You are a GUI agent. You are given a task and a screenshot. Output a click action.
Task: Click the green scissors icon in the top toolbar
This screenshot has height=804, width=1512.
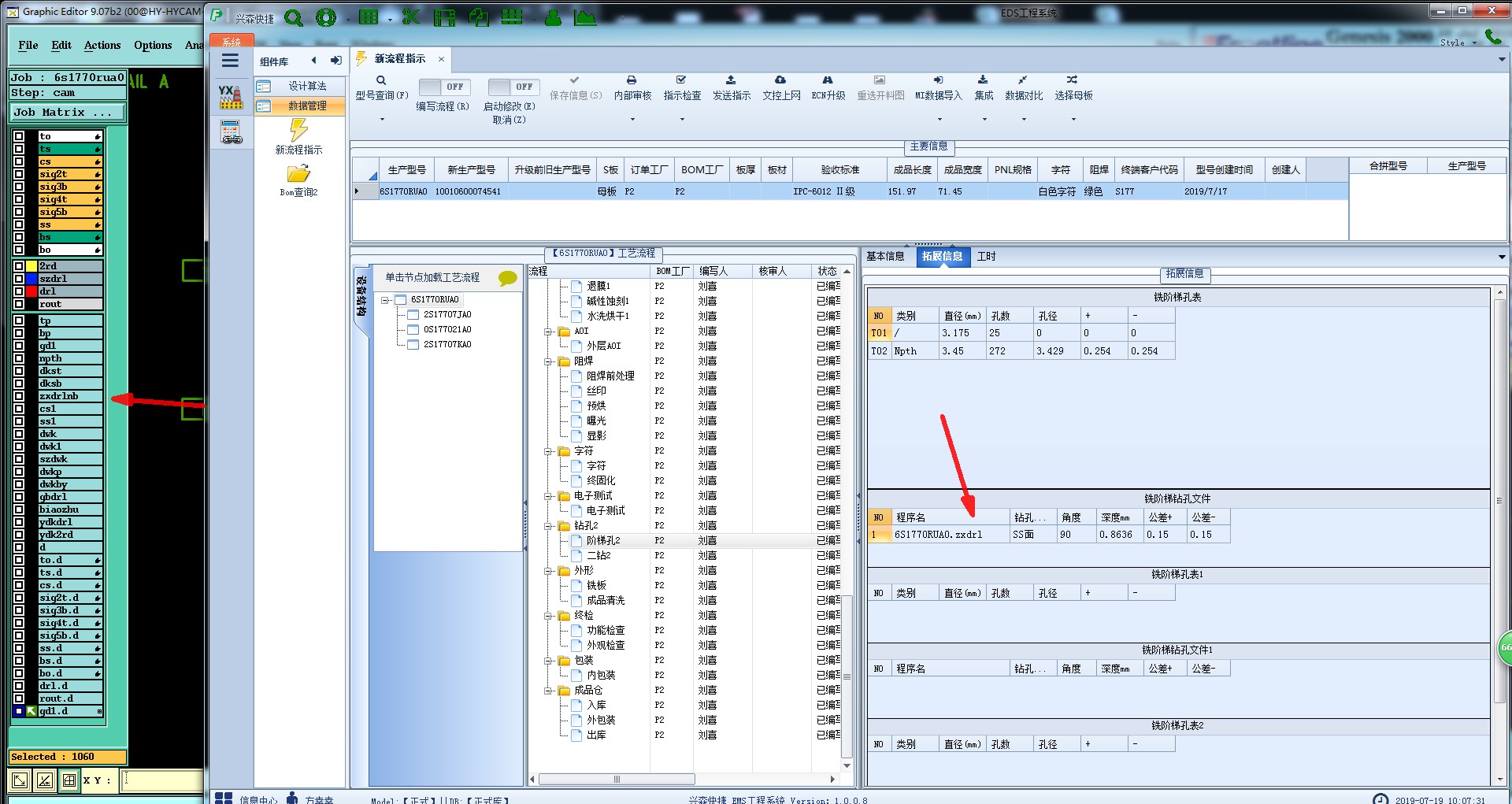(x=411, y=17)
